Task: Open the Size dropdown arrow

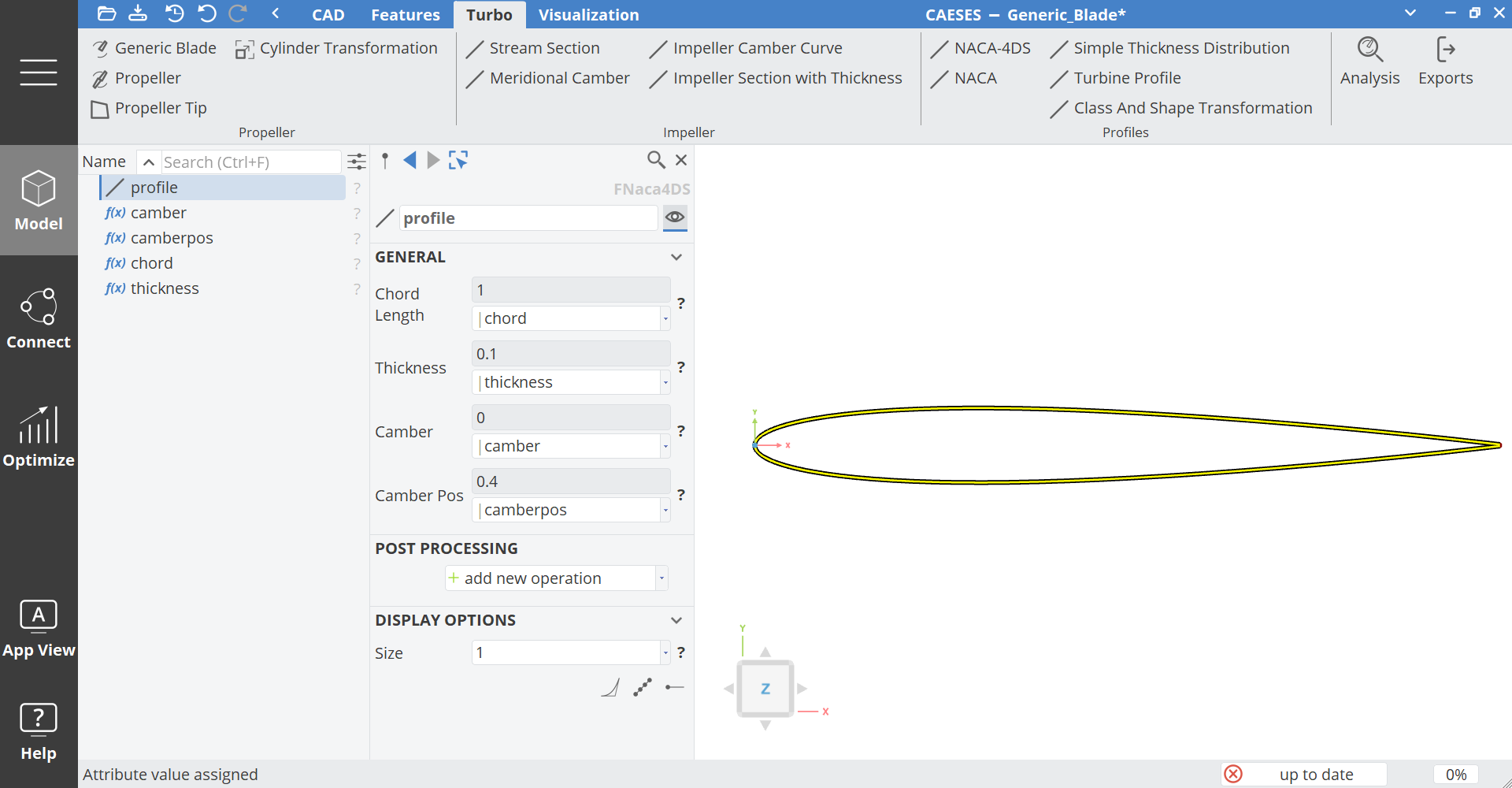Action: pos(665,652)
